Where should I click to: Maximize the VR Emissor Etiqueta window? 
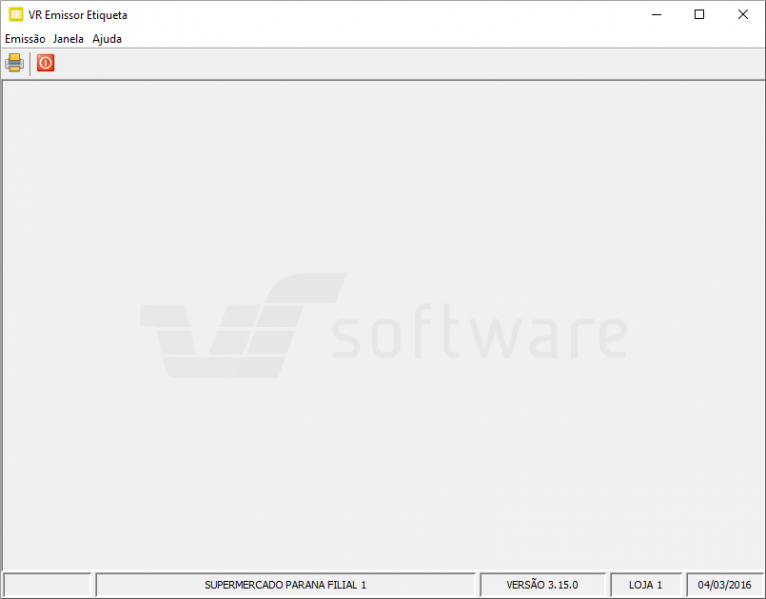click(699, 15)
